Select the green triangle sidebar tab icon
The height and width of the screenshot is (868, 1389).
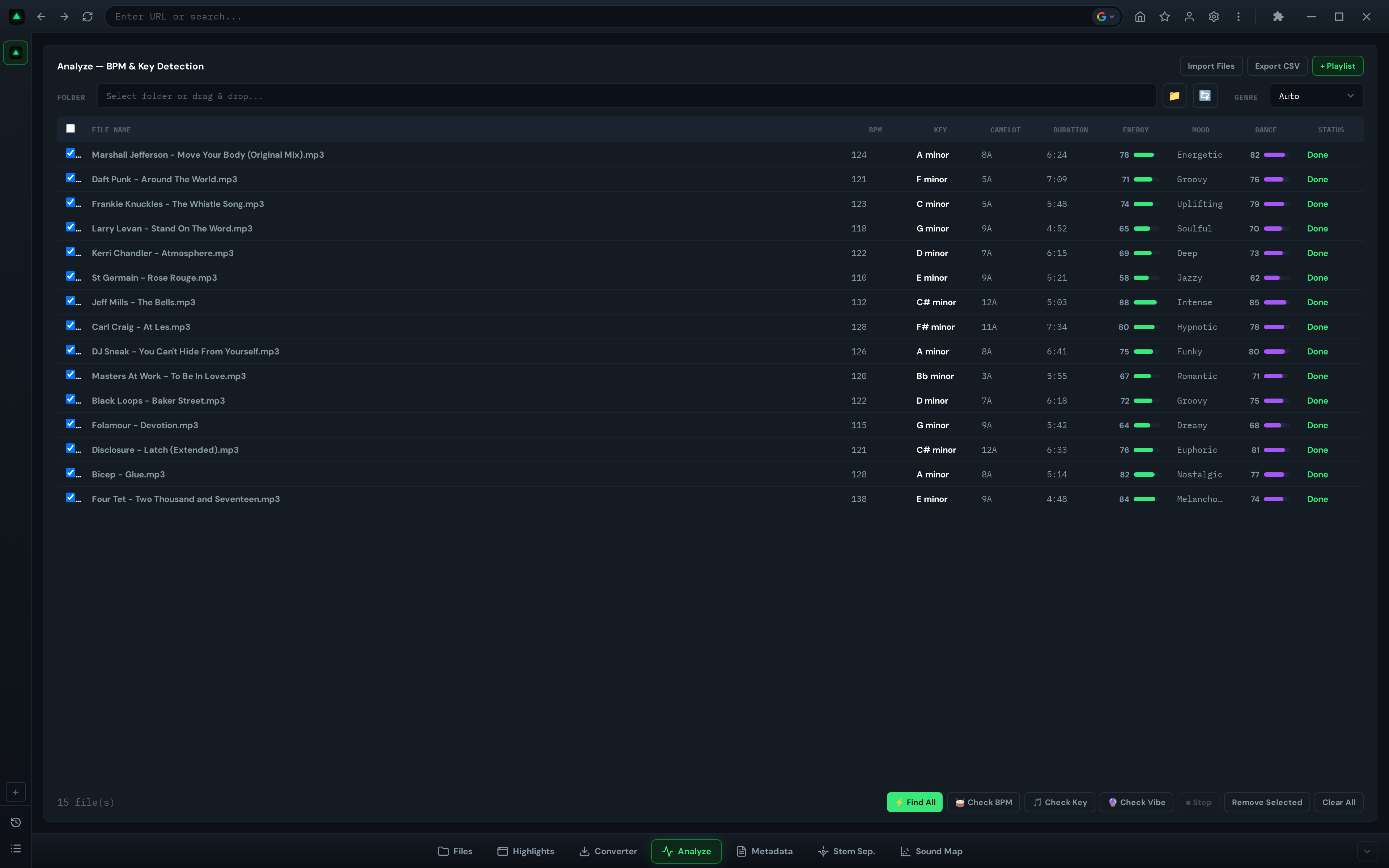(x=16, y=53)
